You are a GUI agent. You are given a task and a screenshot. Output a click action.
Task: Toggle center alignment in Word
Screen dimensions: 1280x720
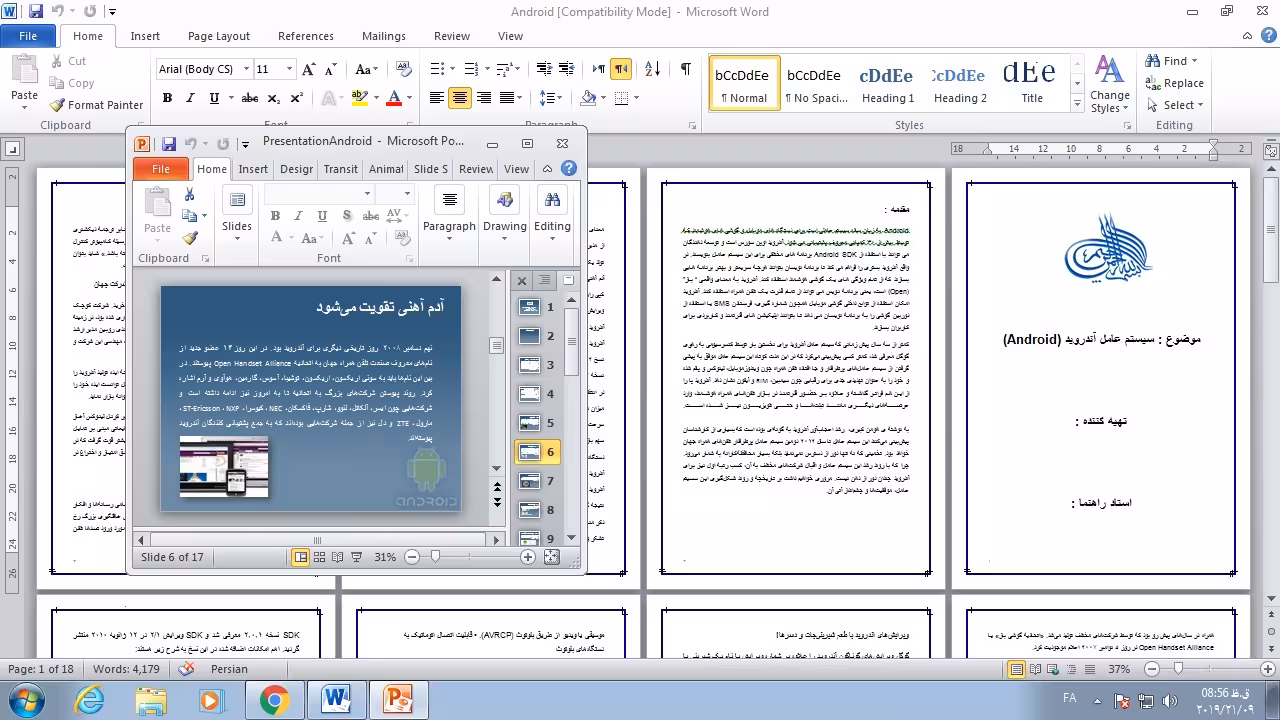pyautogui.click(x=460, y=98)
